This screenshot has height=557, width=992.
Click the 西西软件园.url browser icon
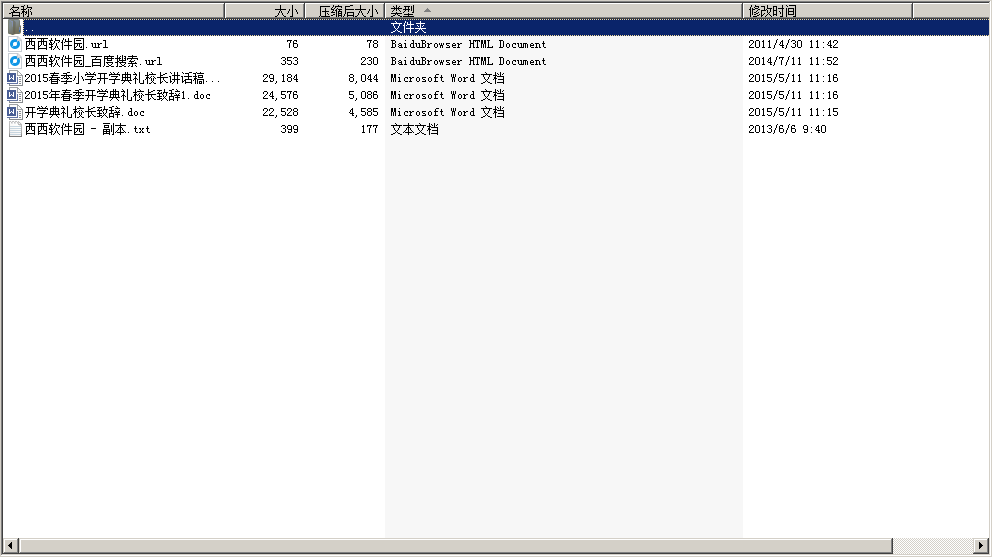coord(15,44)
